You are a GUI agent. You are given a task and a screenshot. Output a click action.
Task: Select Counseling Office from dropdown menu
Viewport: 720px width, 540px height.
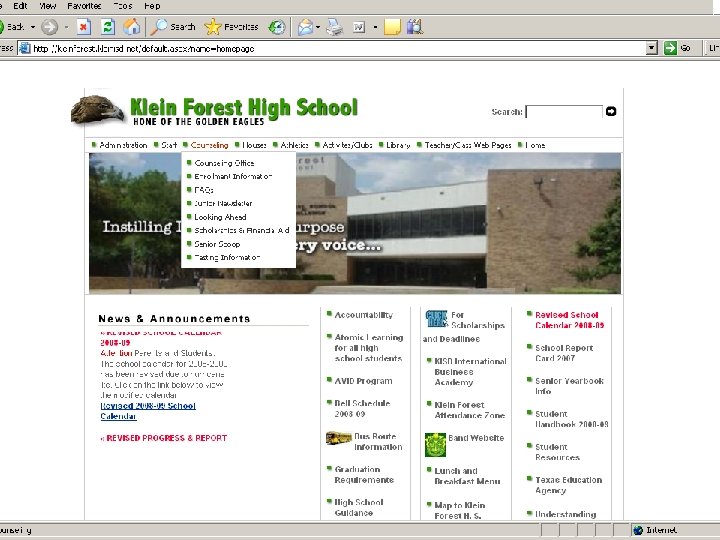tap(224, 163)
